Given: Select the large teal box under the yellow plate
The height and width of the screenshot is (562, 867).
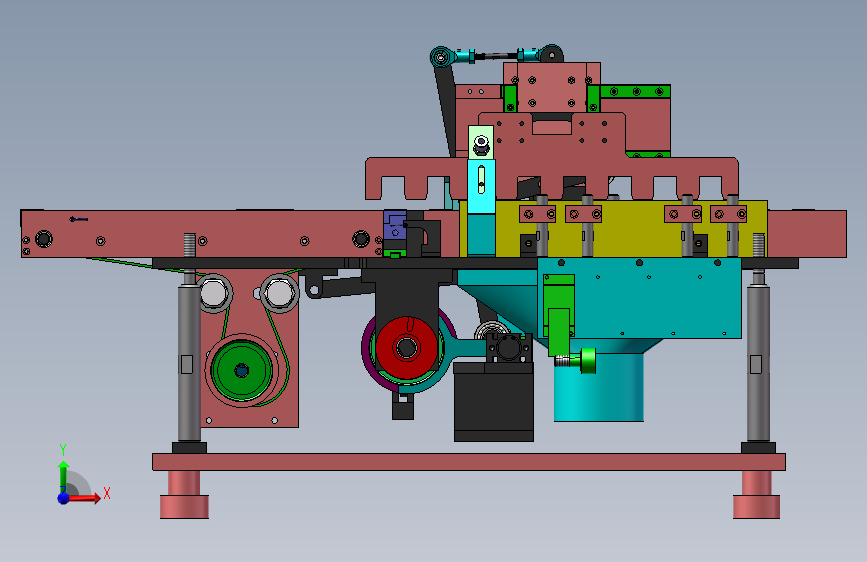Looking at the screenshot, I should coord(639,299).
